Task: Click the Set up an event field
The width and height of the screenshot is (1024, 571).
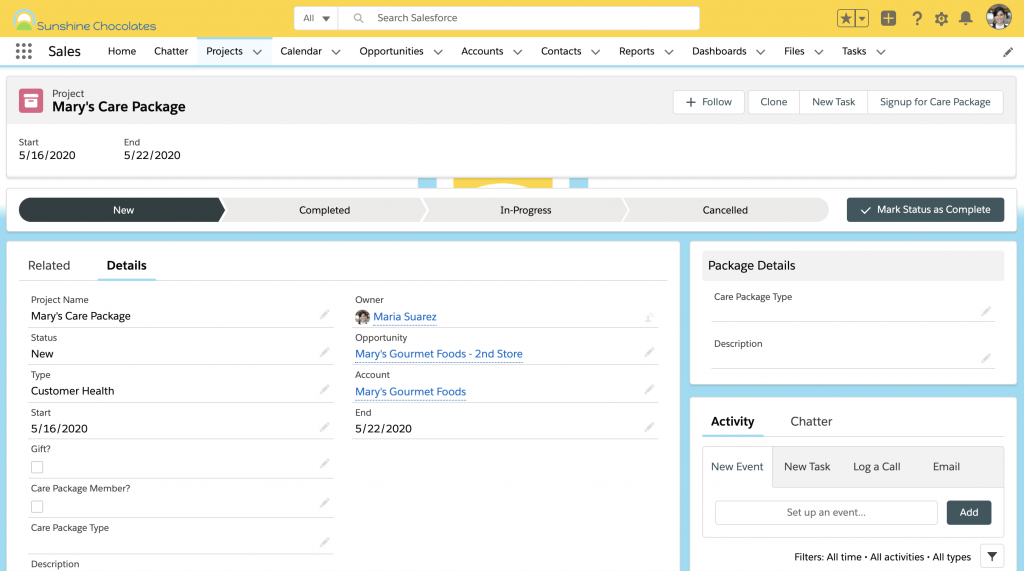Action: coord(826,512)
